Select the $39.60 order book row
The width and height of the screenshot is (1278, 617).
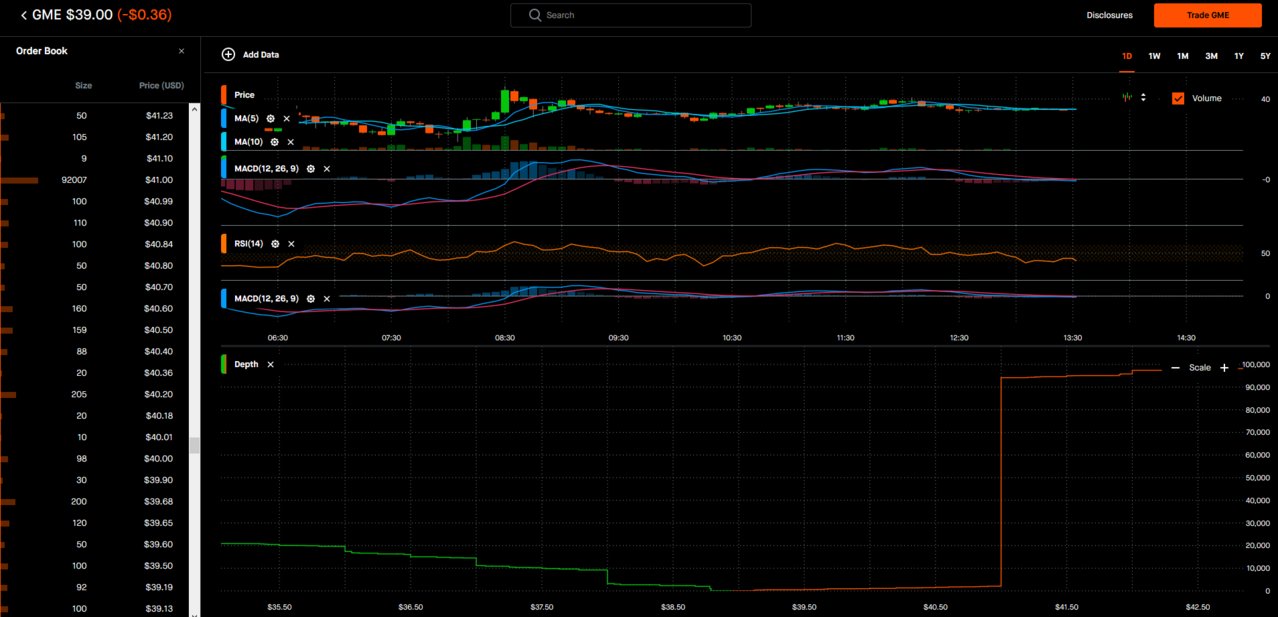94,544
